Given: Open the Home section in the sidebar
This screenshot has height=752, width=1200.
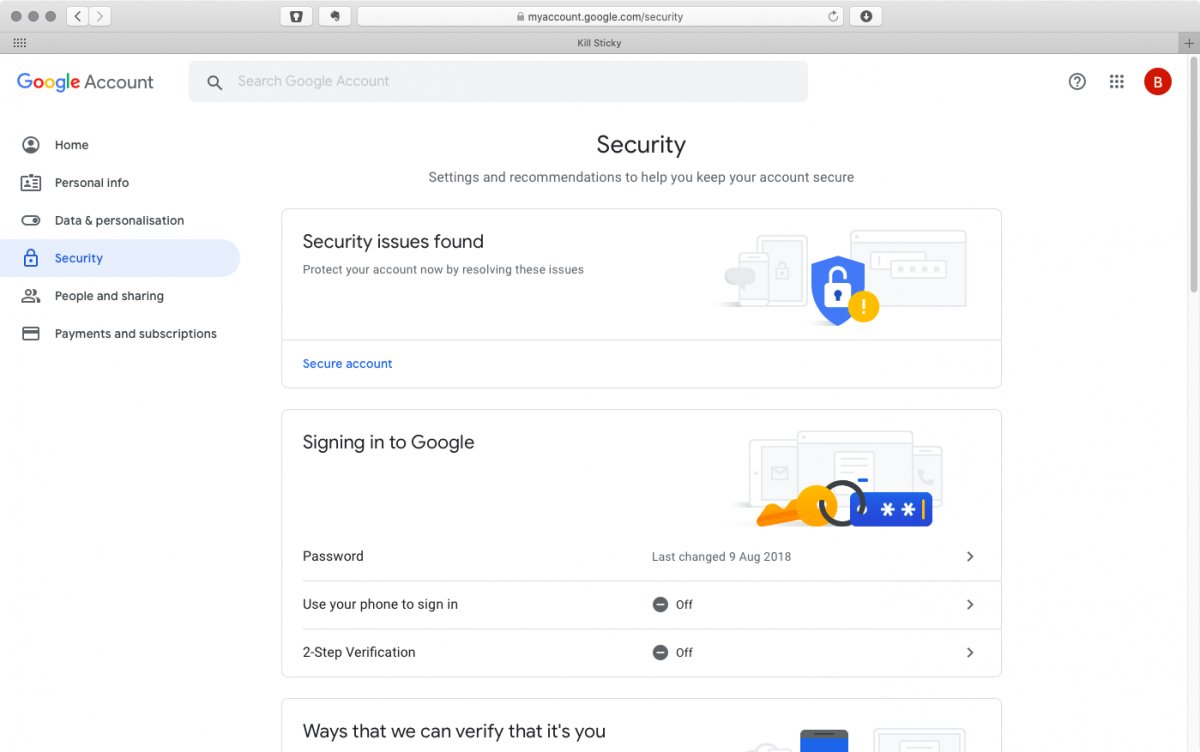Looking at the screenshot, I should [x=71, y=144].
